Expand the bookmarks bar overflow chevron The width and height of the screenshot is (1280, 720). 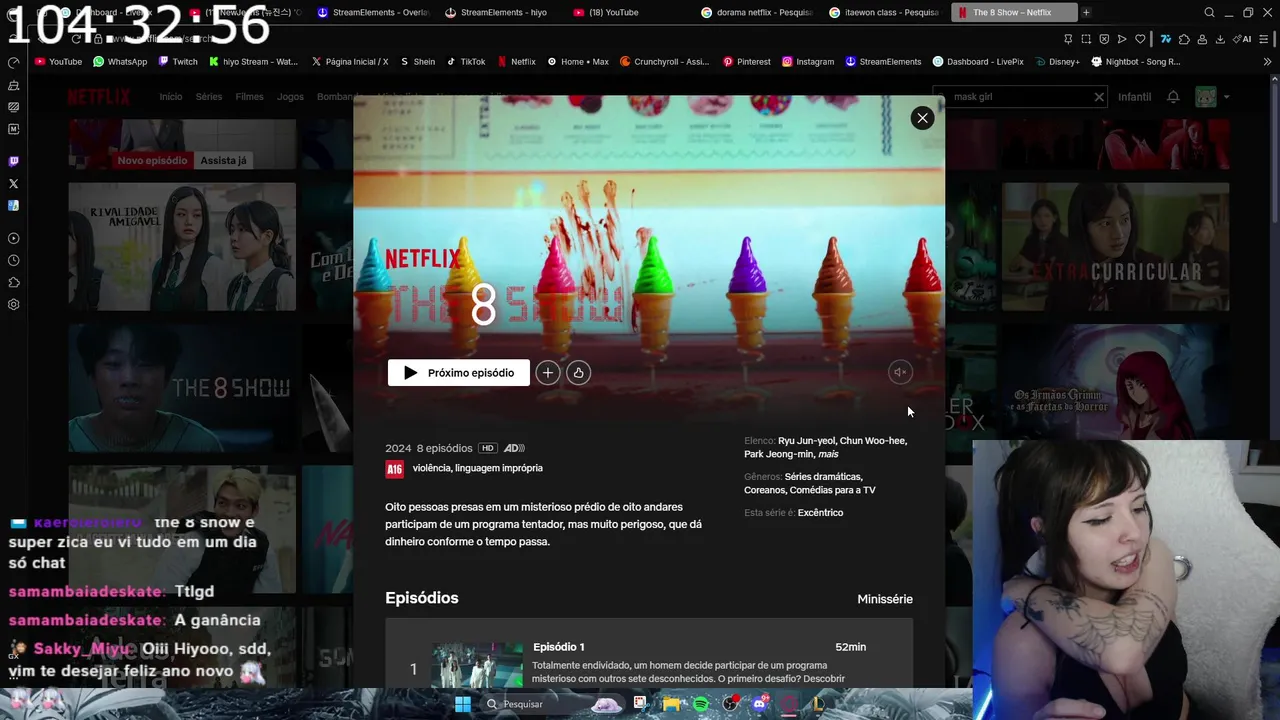tap(1267, 61)
